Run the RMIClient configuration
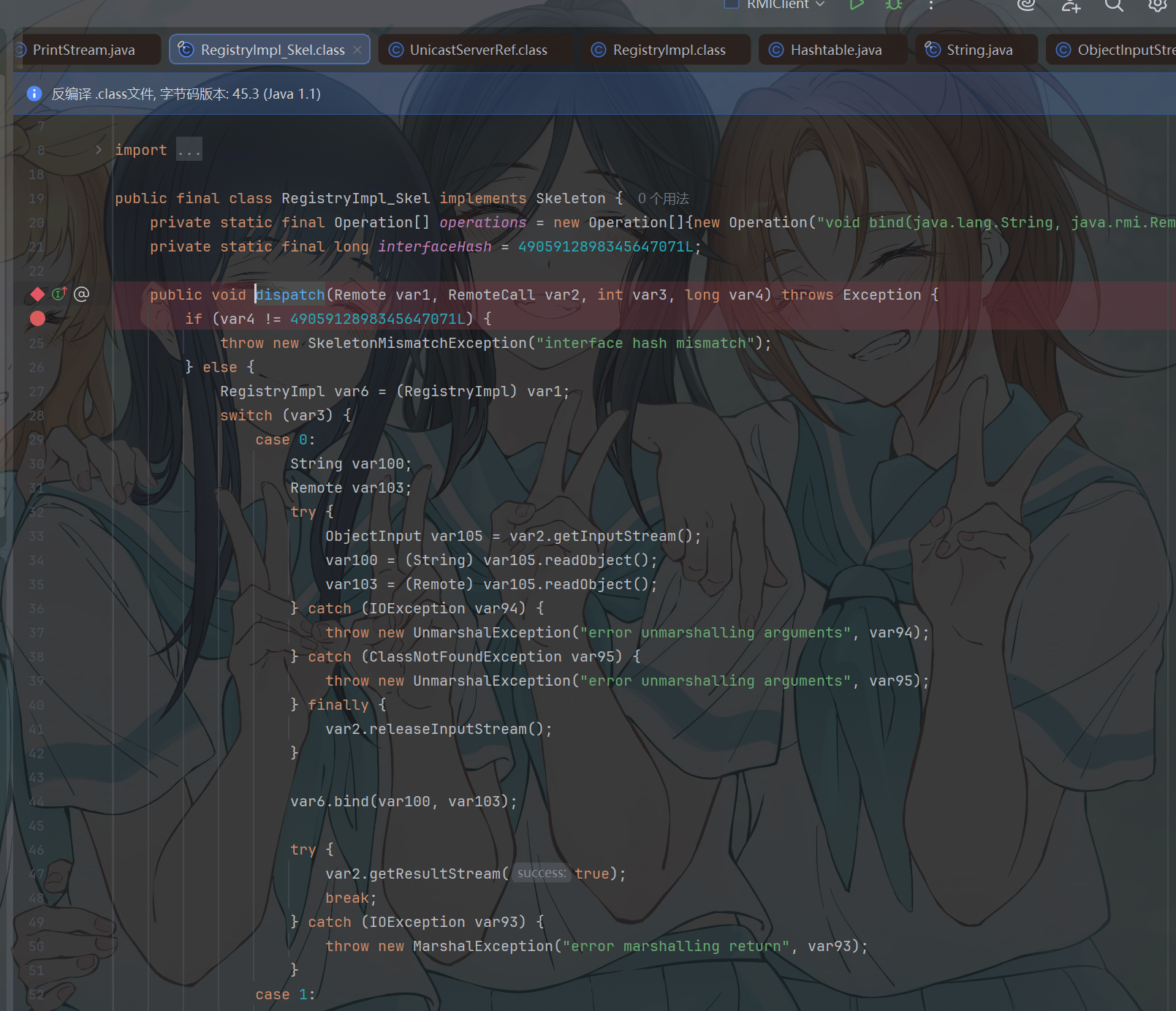 click(x=857, y=4)
